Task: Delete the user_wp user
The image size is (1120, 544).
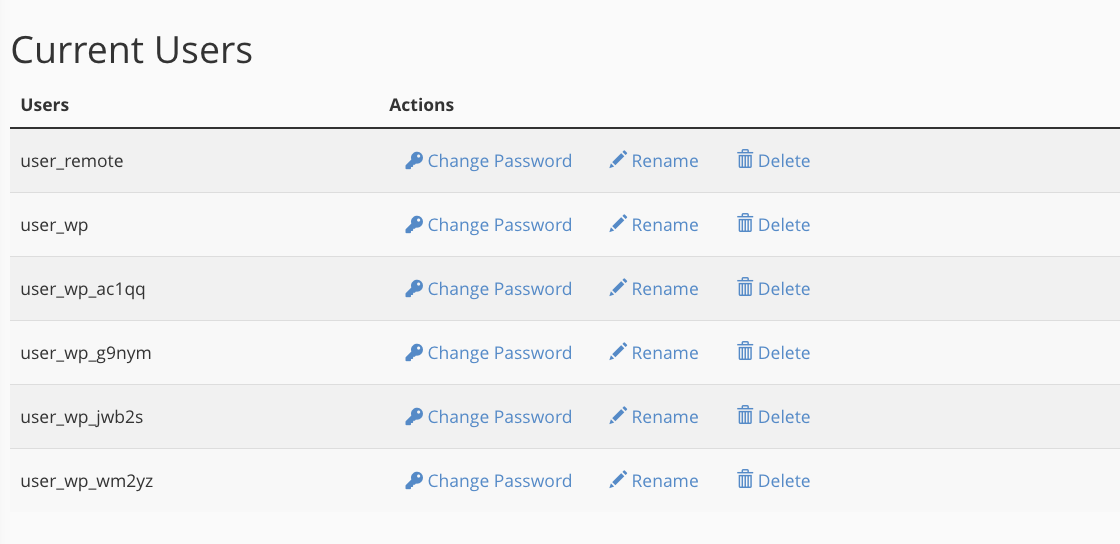Action: (783, 225)
